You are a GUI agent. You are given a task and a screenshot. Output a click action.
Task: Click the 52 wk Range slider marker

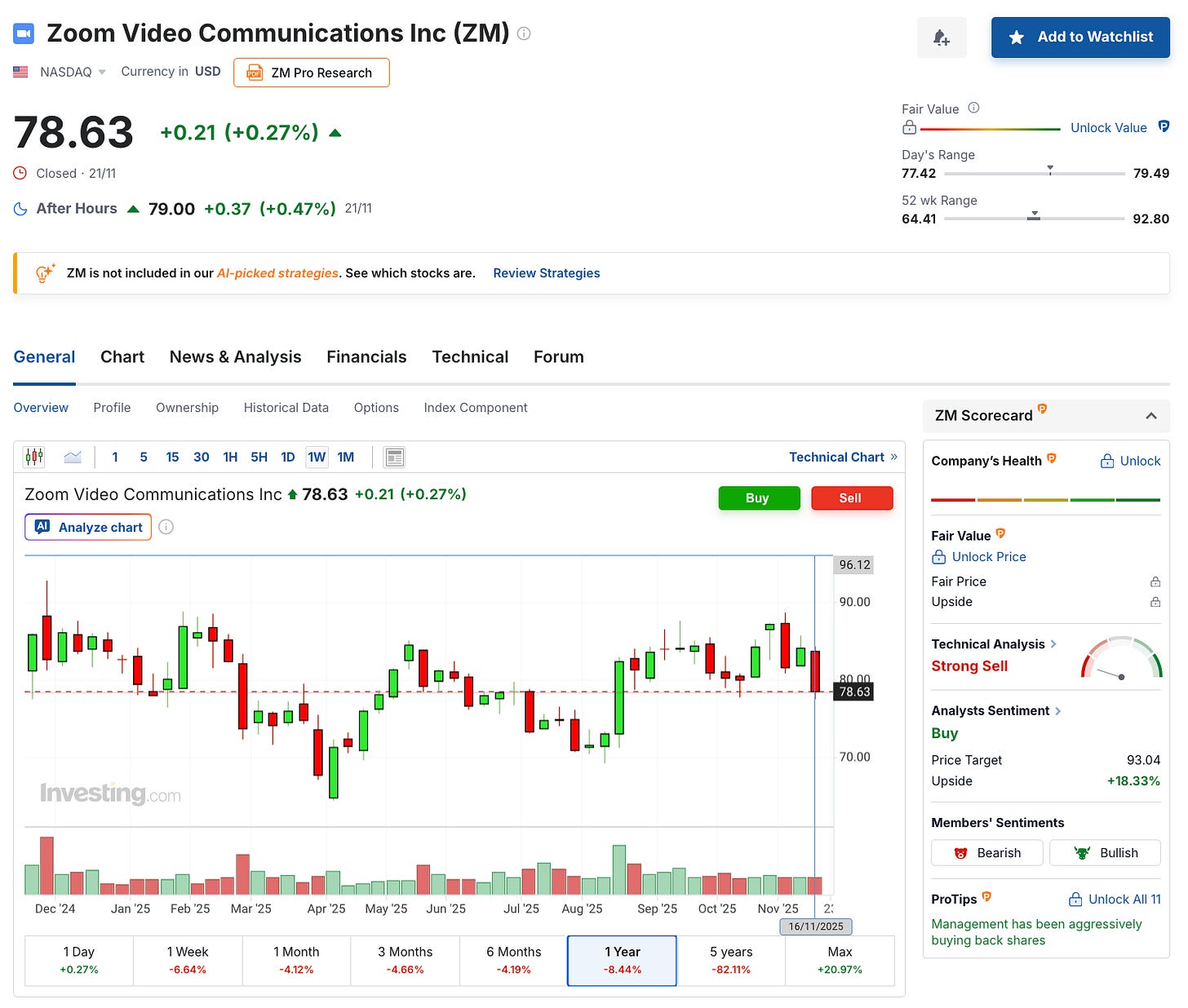tap(1034, 216)
